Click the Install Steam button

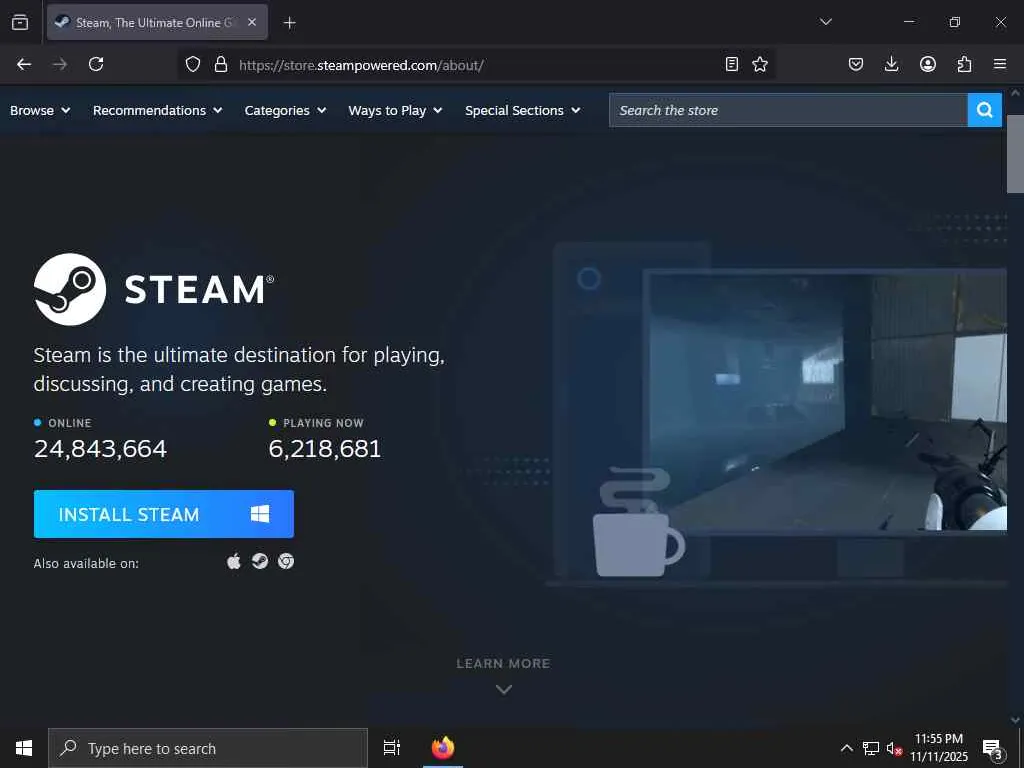pyautogui.click(x=164, y=514)
